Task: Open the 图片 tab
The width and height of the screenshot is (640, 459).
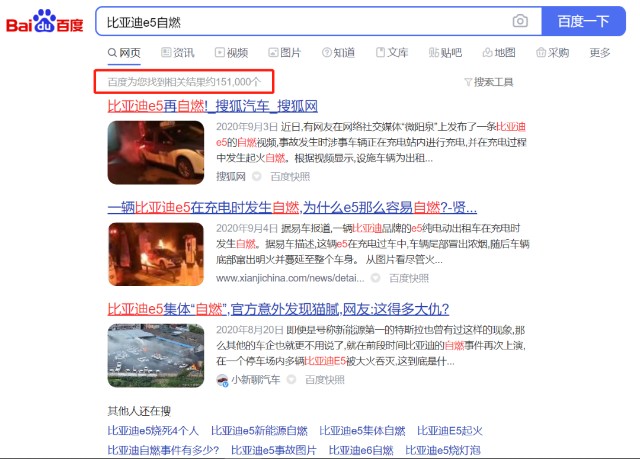Action: tap(284, 53)
